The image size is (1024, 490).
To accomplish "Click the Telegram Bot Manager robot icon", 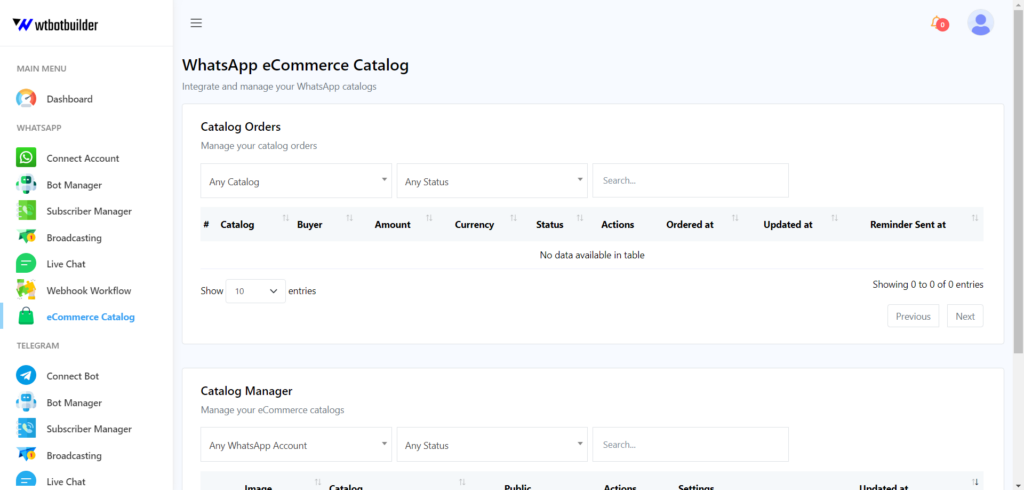I will (26, 402).
